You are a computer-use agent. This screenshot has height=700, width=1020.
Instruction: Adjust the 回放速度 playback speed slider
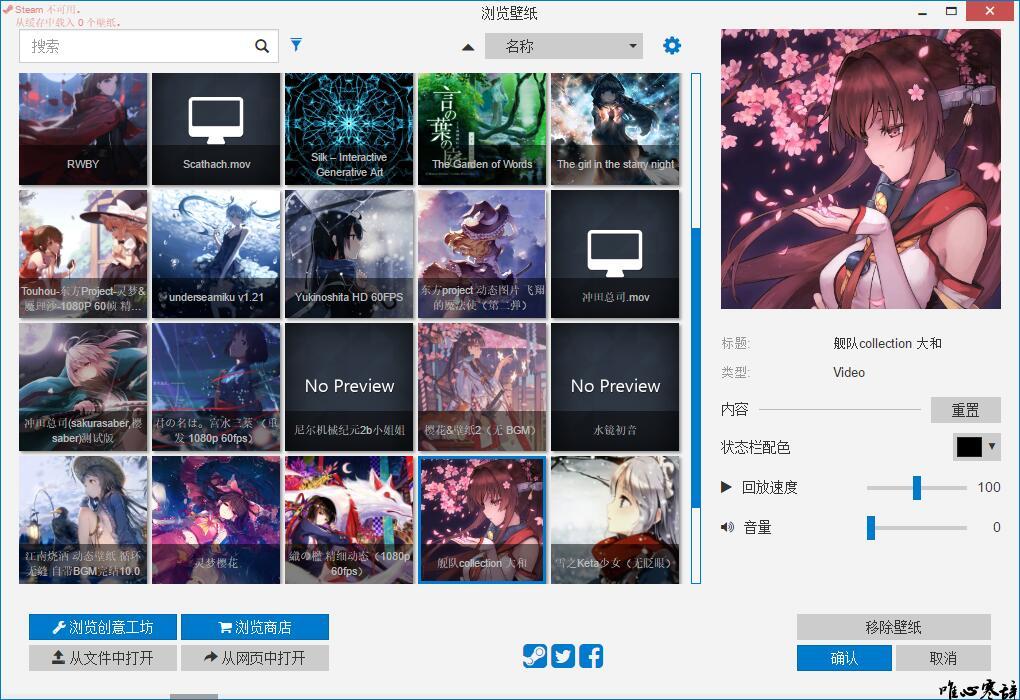[x=917, y=487]
